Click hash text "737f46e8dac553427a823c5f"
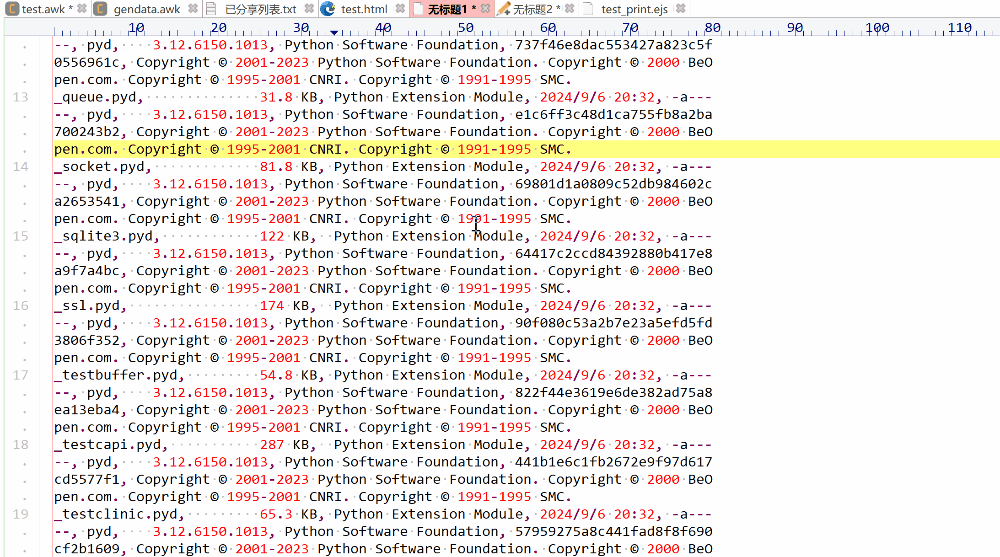Viewport: 1000px width, 557px height. click(614, 45)
